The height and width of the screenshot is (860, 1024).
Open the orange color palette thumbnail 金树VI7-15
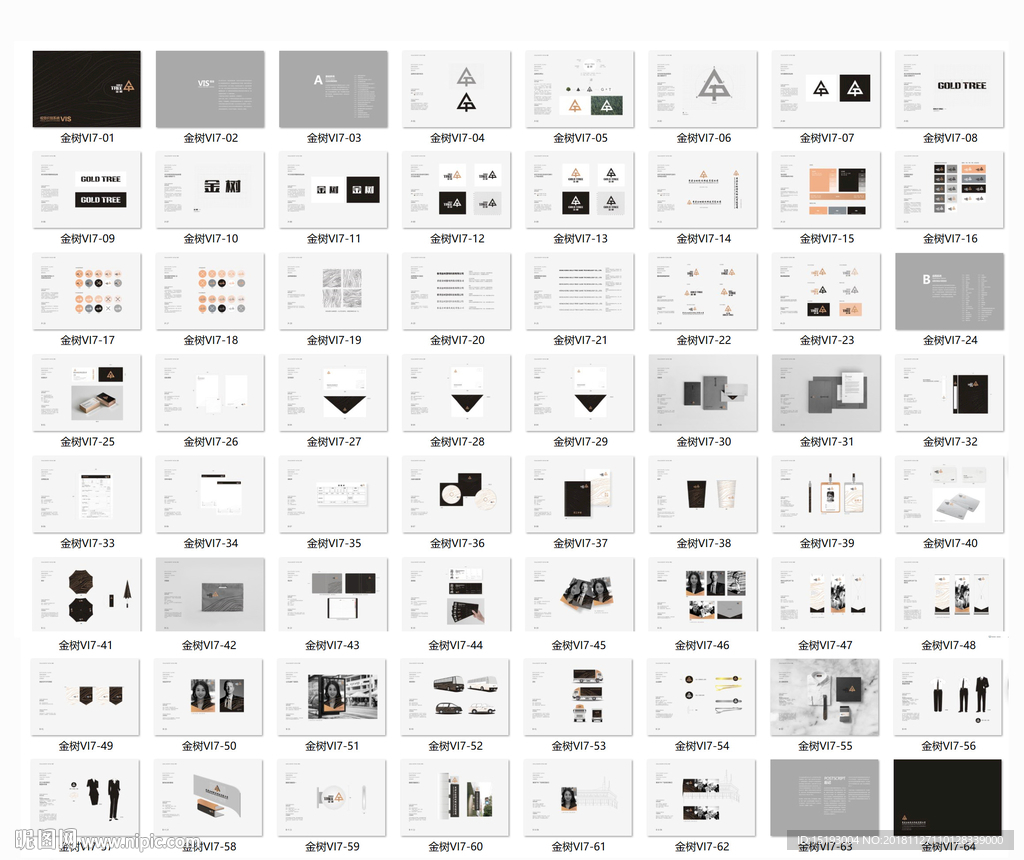826,190
